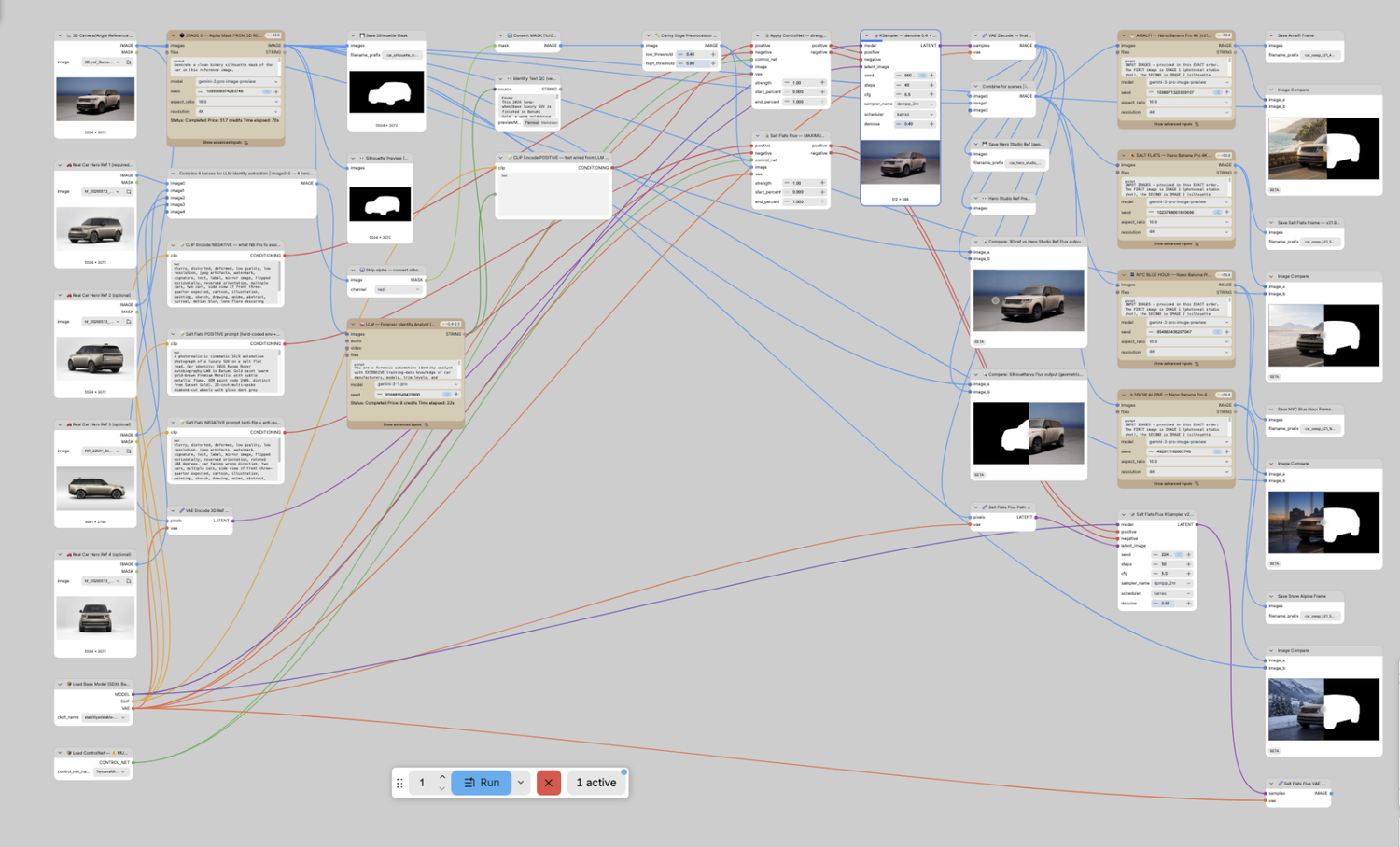The height and width of the screenshot is (847, 1400).
Task: Show advanced inputs in AMALFI node
Action: coord(1176,124)
